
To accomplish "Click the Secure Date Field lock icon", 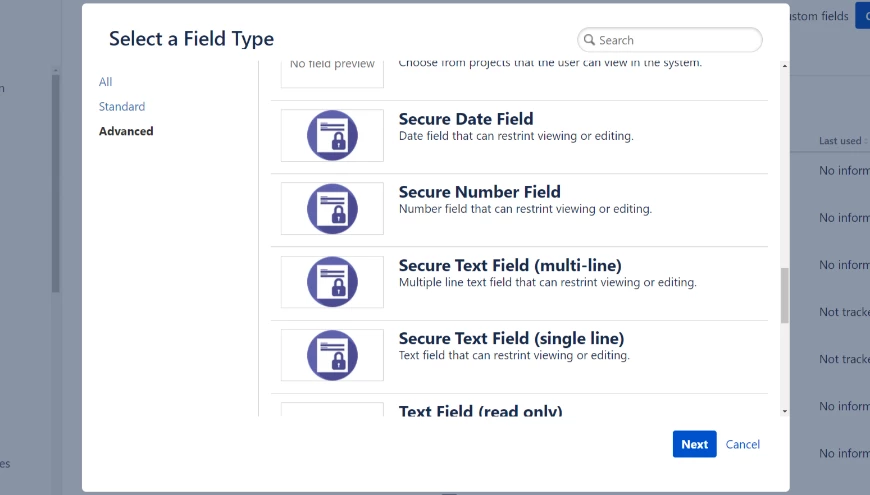I will pos(332,135).
